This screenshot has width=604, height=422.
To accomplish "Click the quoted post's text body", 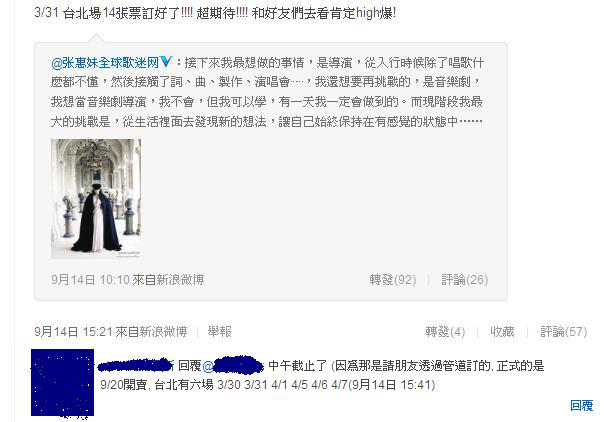I will pos(267,92).
